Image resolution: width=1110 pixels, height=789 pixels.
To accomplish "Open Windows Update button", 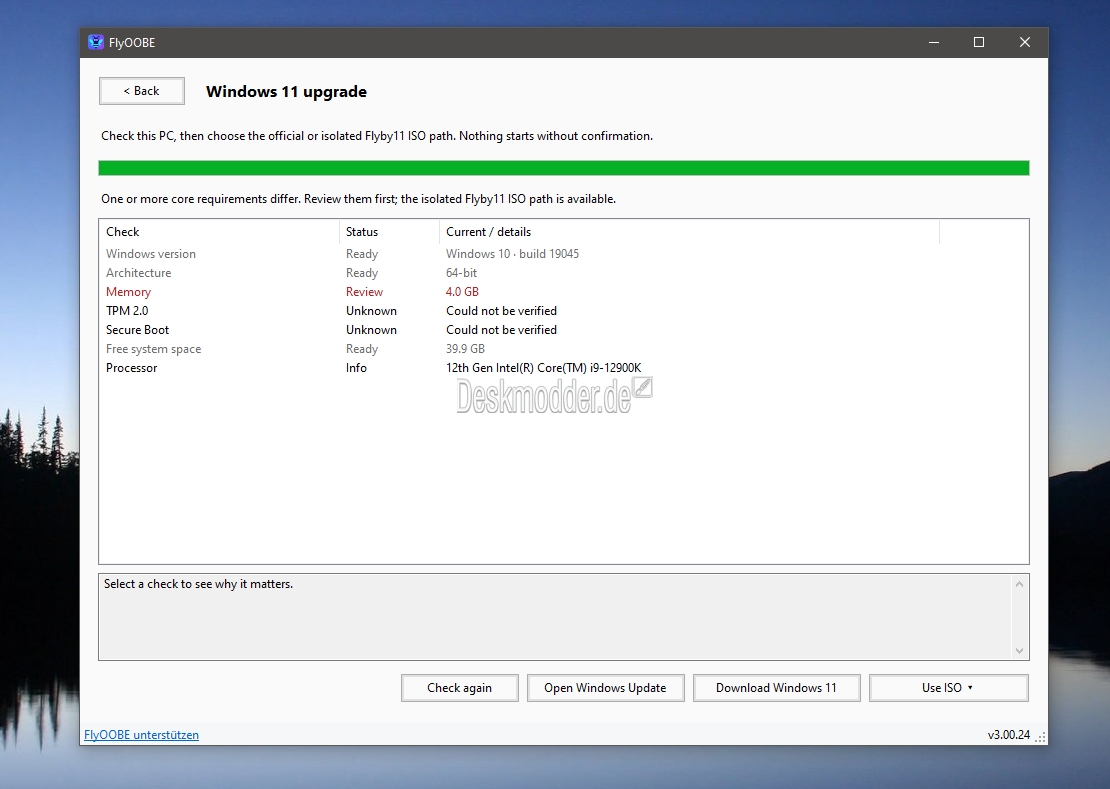I will (605, 688).
